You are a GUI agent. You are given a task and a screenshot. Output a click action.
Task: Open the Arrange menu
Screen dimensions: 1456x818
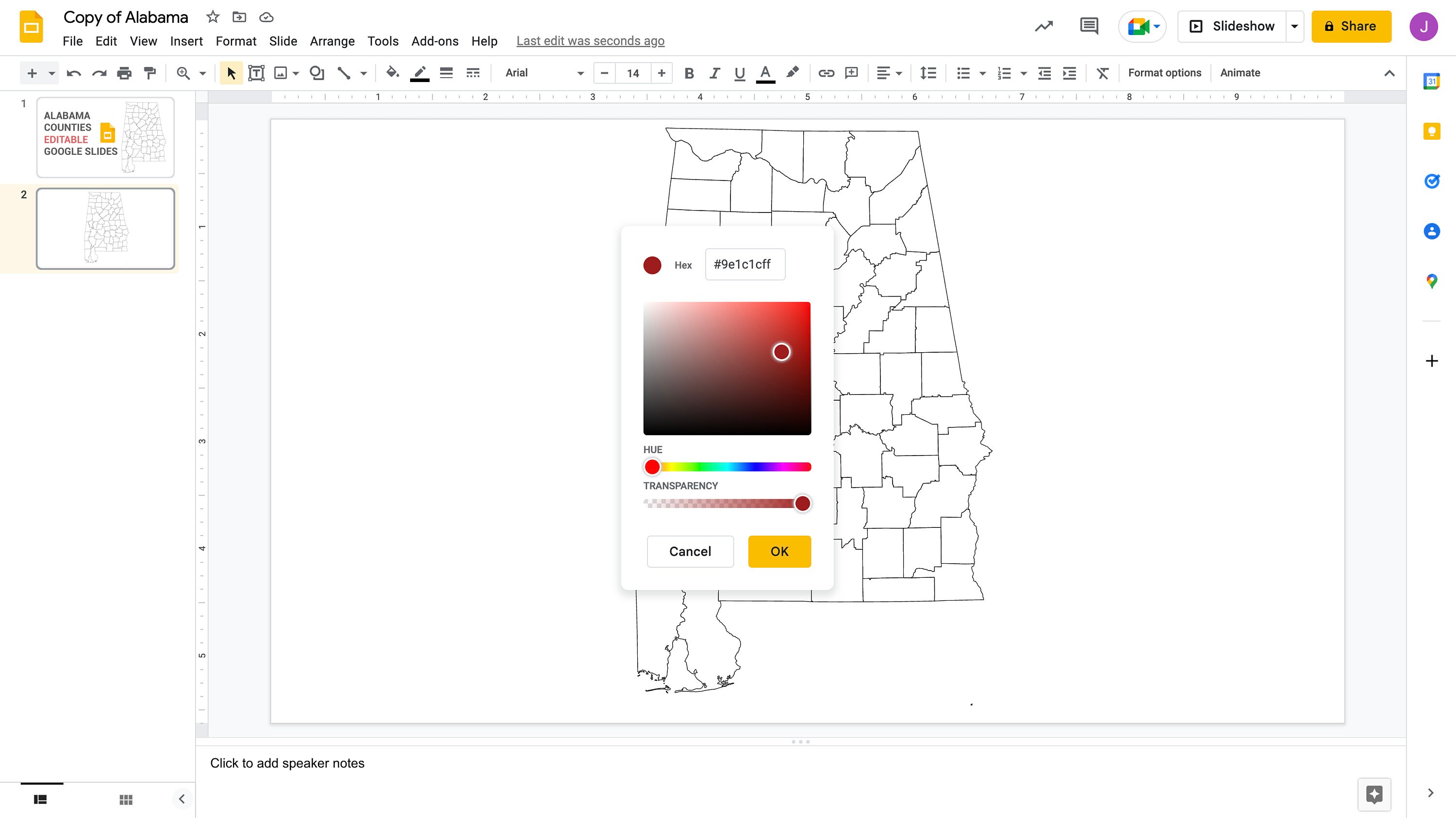(x=332, y=41)
